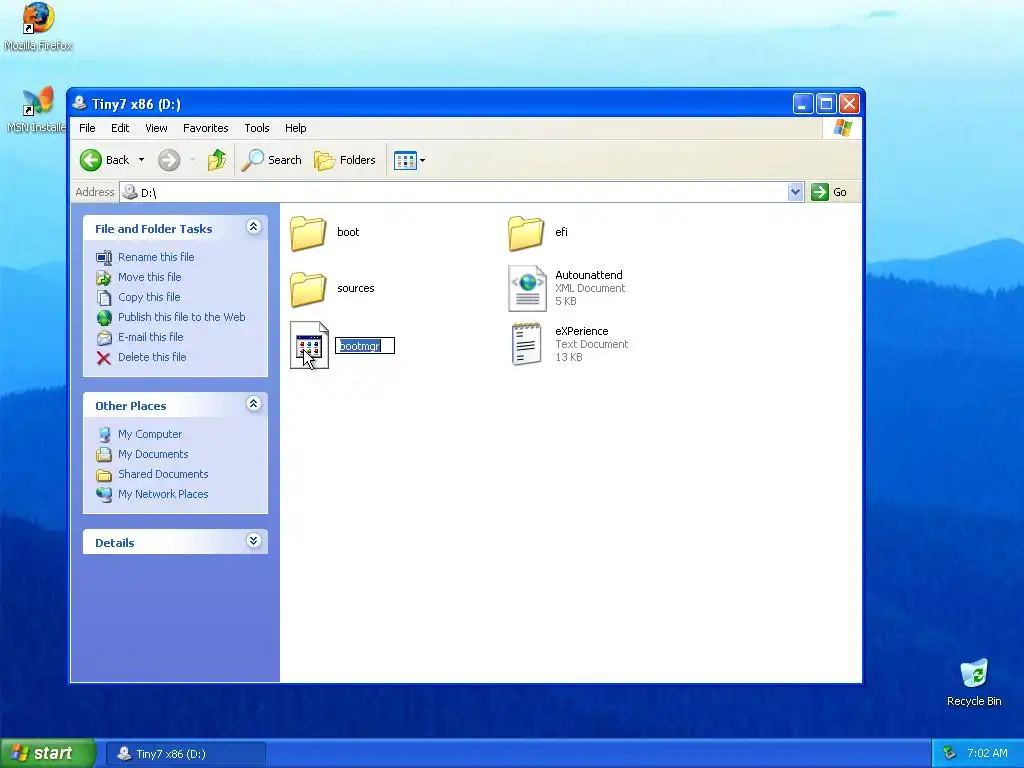
Task: Click the Autounattend file name text
Action: 588,275
